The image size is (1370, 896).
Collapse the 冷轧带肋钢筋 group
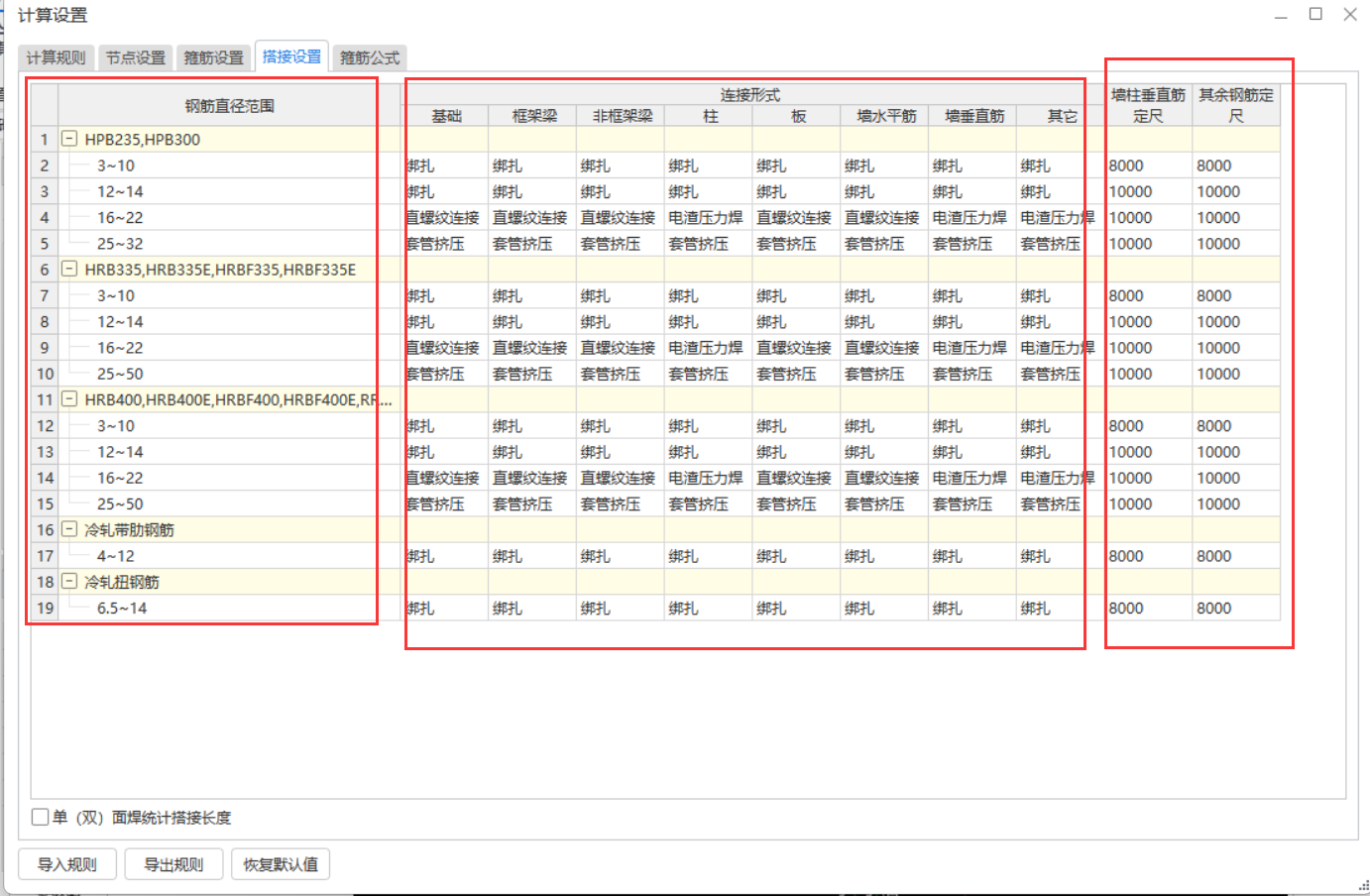tap(69, 529)
